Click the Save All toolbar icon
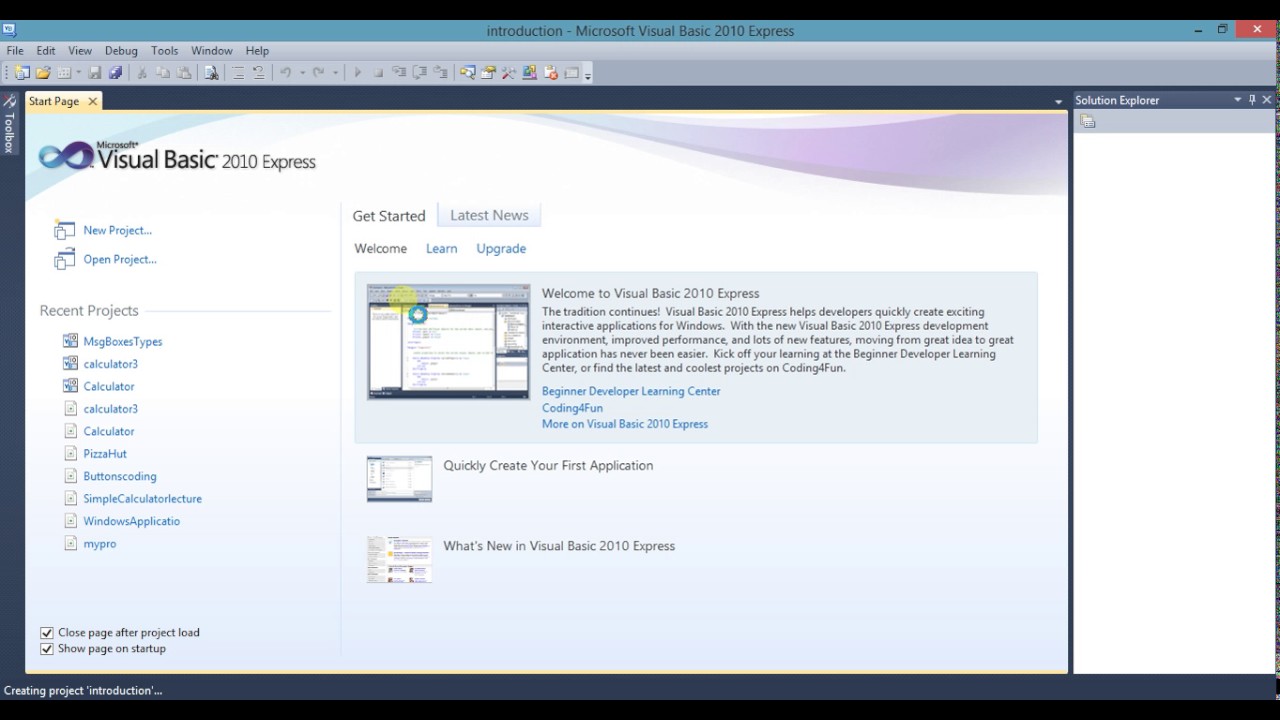The height and width of the screenshot is (720, 1280). point(115,72)
